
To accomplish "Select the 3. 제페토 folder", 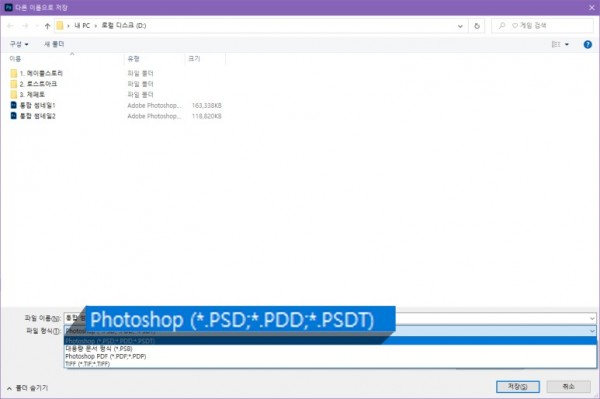I will pyautogui.click(x=32, y=94).
